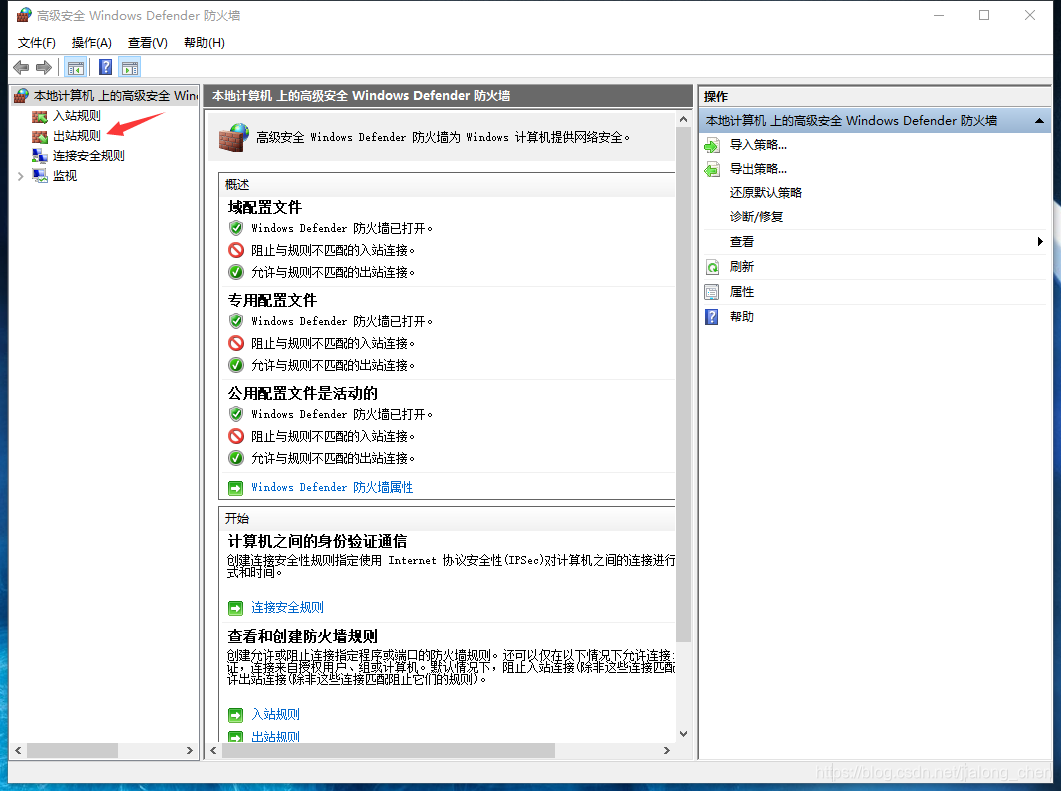This screenshot has width=1061, height=791.
Task: Click green shield icon under 域配置文件
Action: [x=235, y=228]
